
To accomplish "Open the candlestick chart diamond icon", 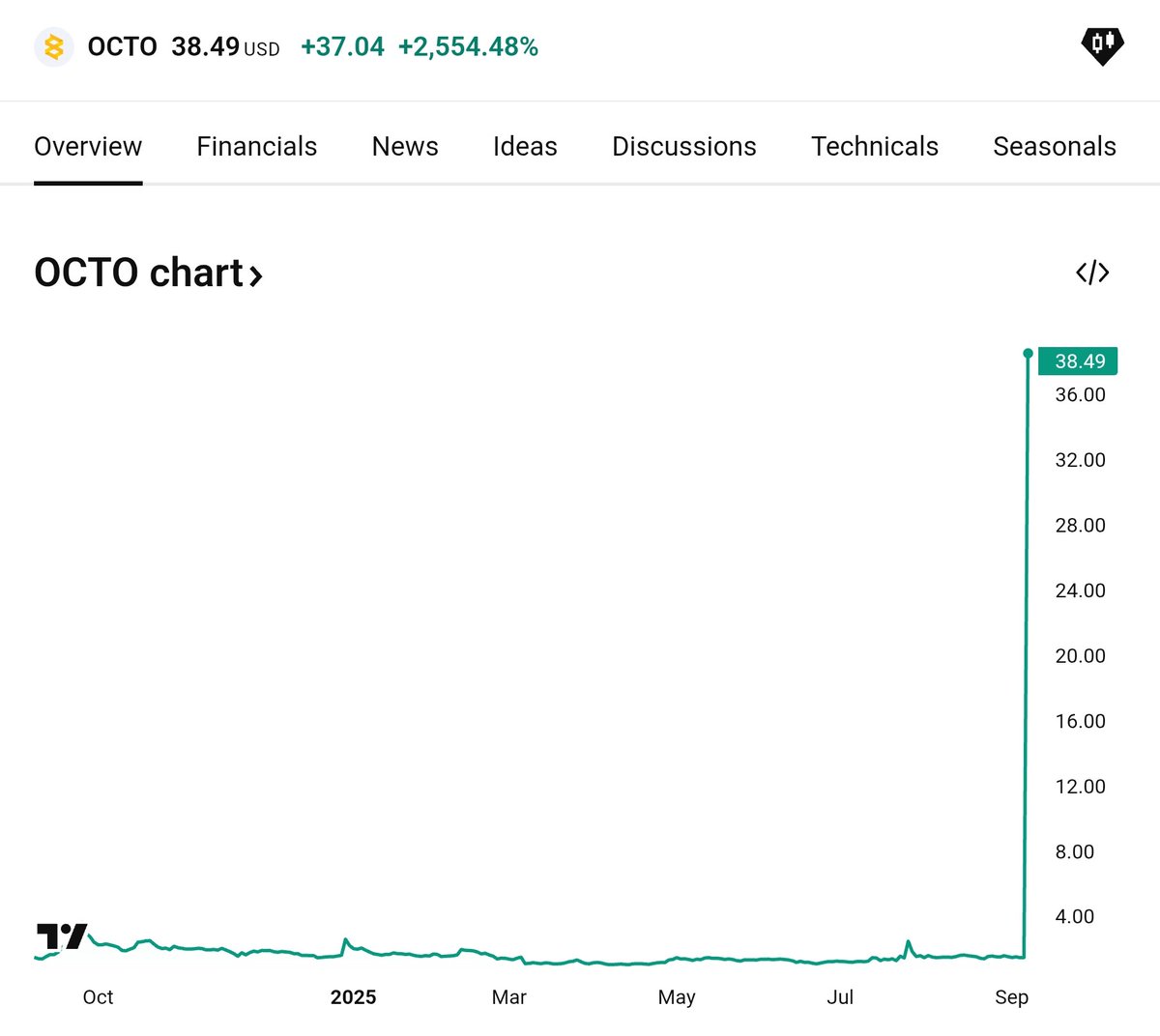I will (x=1102, y=45).
